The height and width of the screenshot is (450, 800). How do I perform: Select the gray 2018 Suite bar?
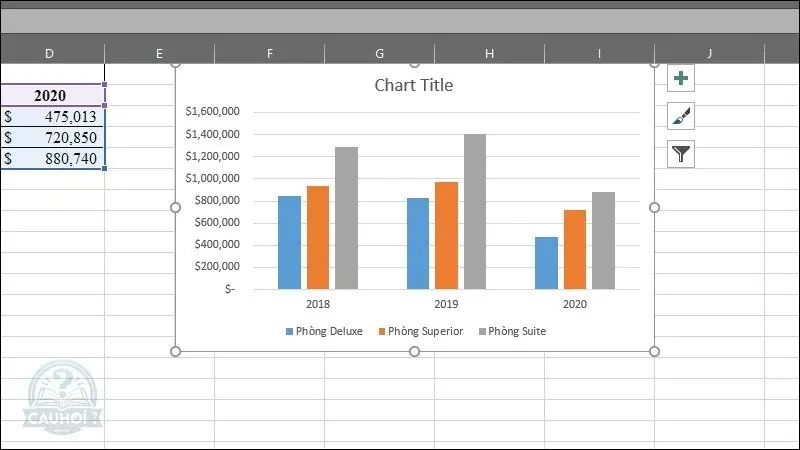346,218
